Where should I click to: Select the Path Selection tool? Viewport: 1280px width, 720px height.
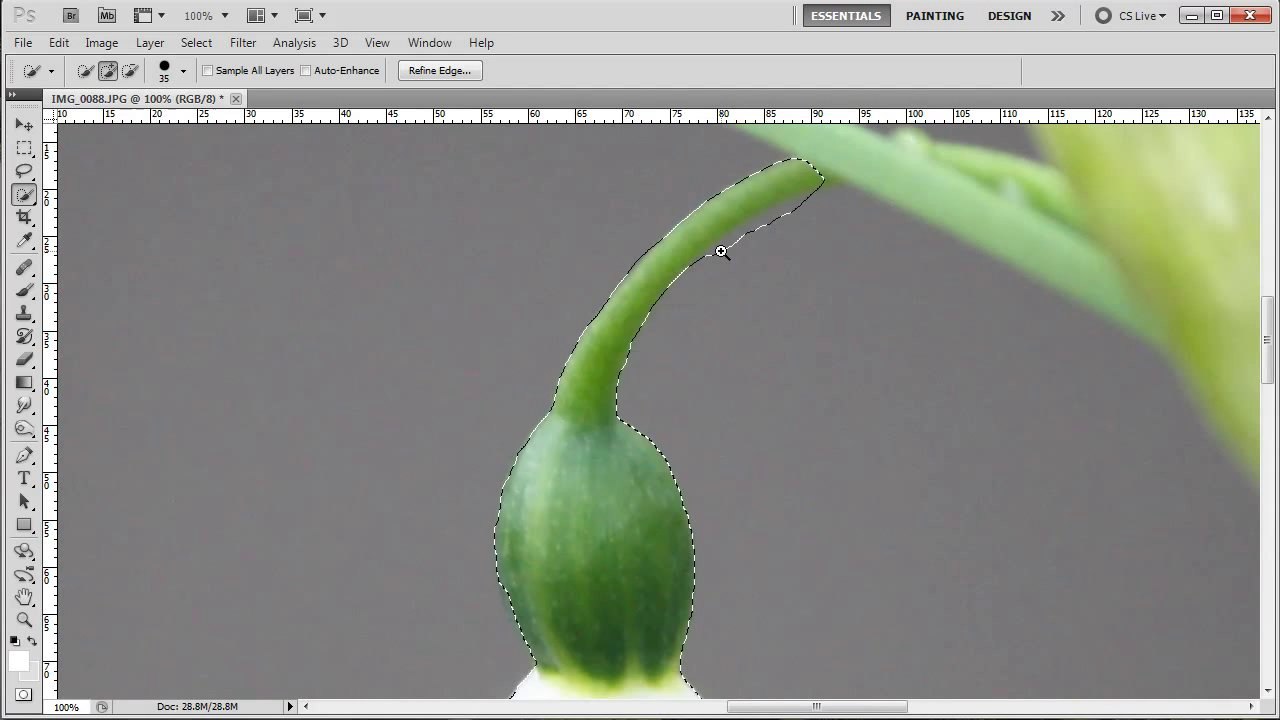(x=24, y=502)
